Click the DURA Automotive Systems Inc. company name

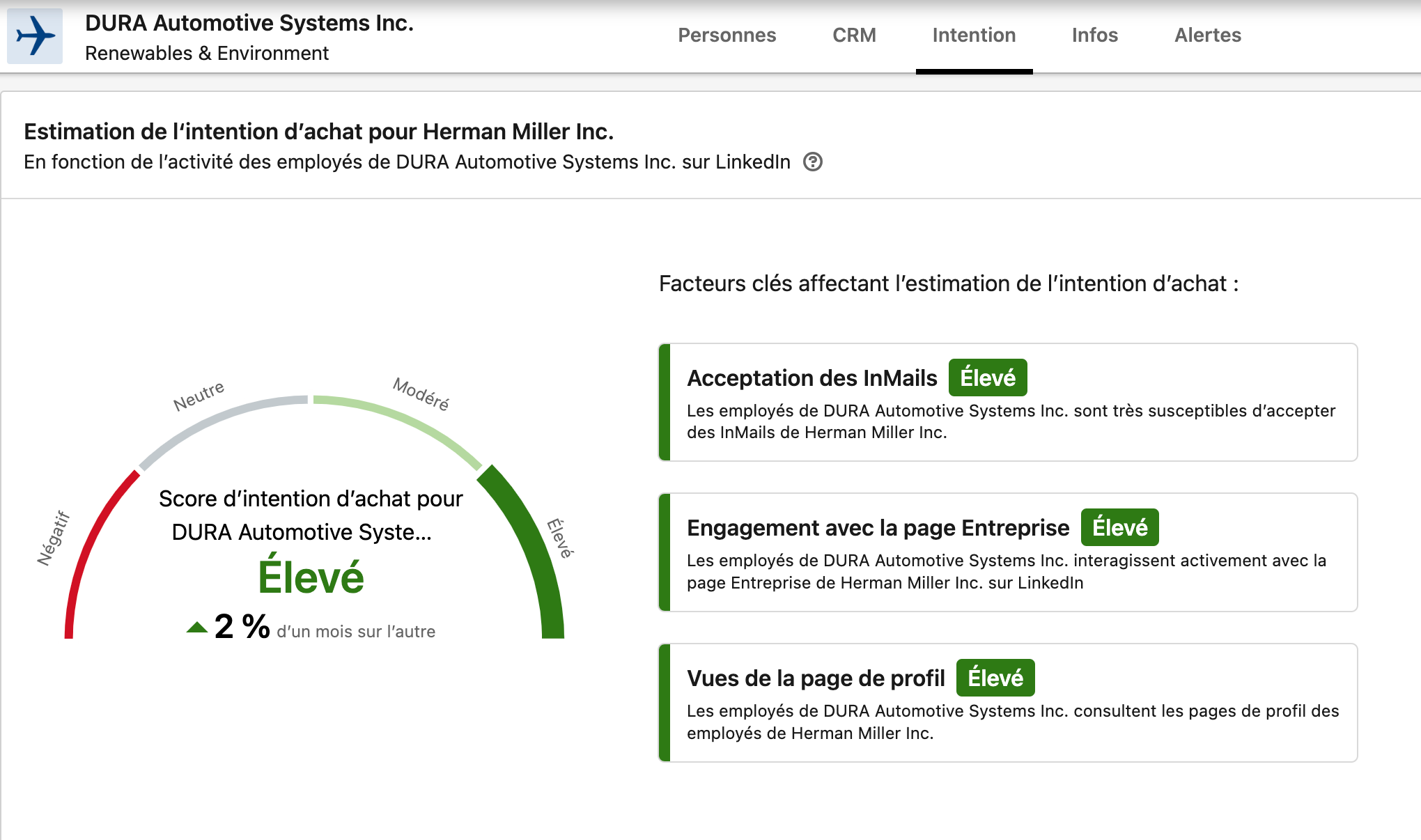[x=249, y=23]
